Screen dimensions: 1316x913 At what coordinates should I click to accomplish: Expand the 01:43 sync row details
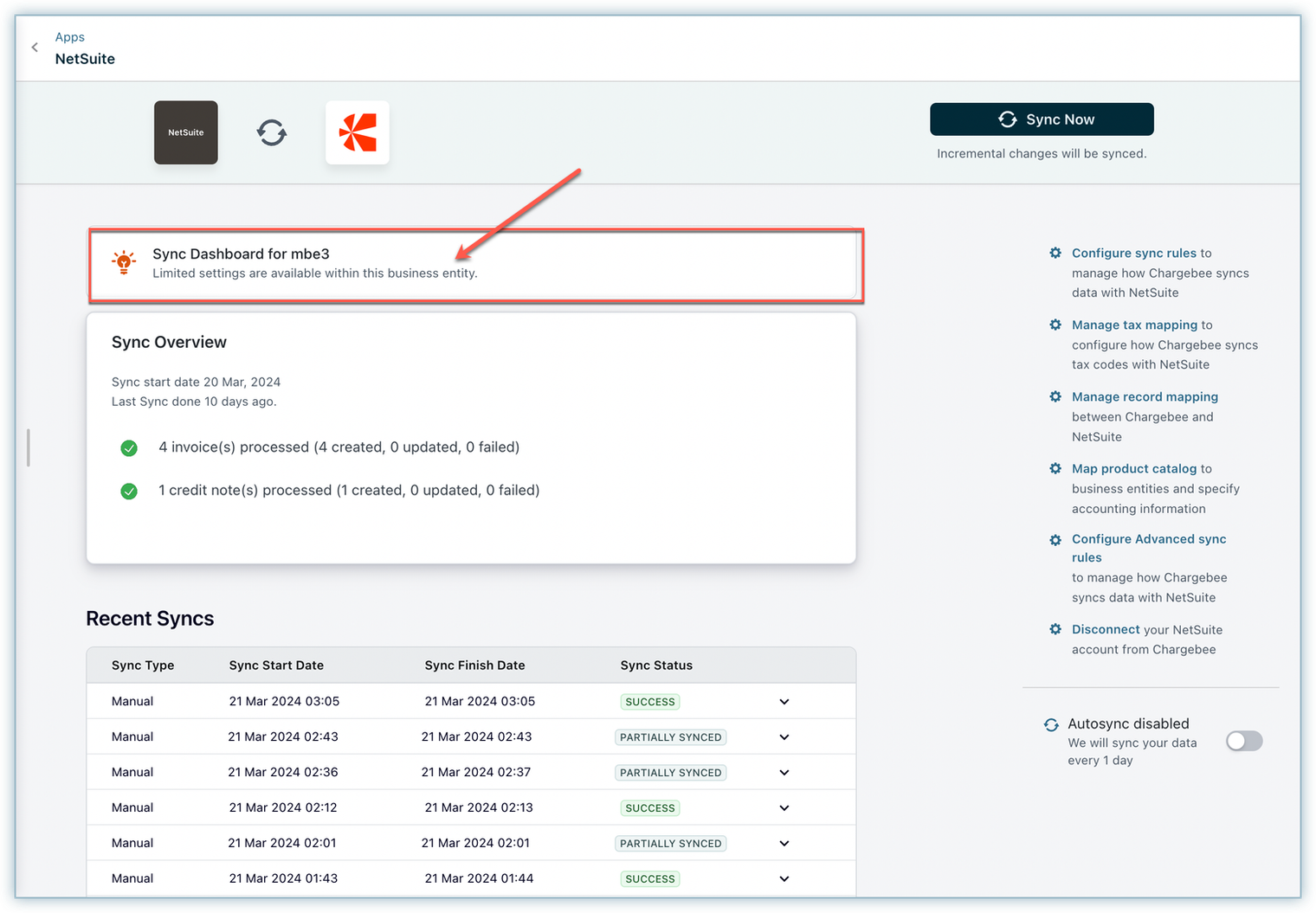coord(784,879)
